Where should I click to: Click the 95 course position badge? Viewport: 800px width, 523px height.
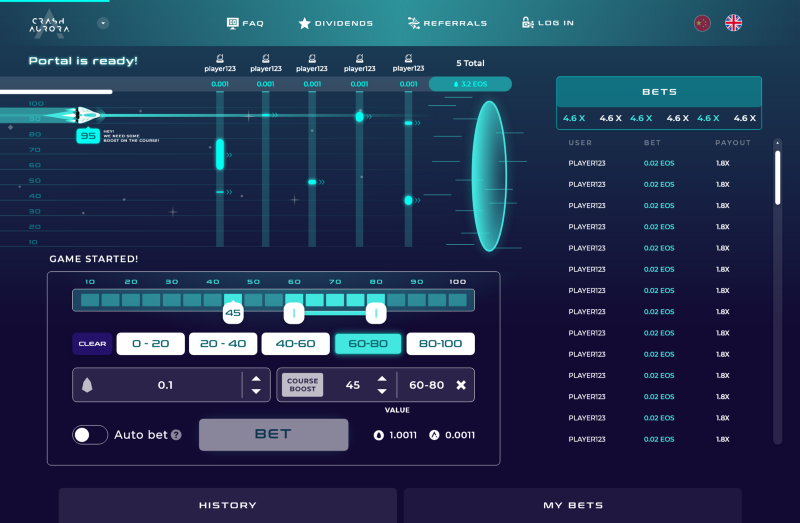(x=88, y=136)
